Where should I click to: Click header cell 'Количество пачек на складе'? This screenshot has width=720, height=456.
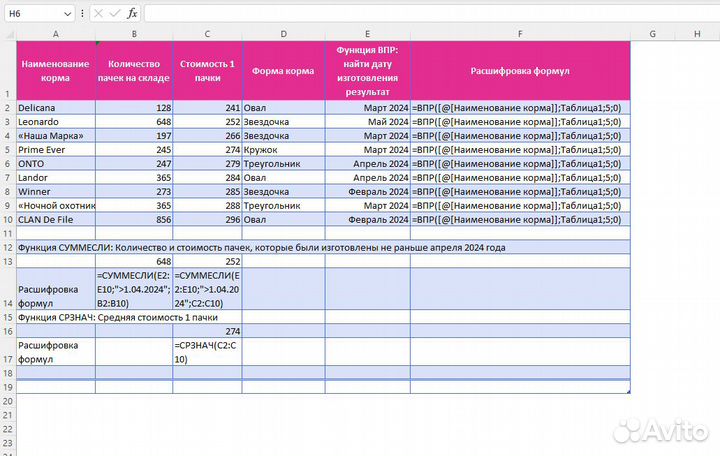coord(134,71)
